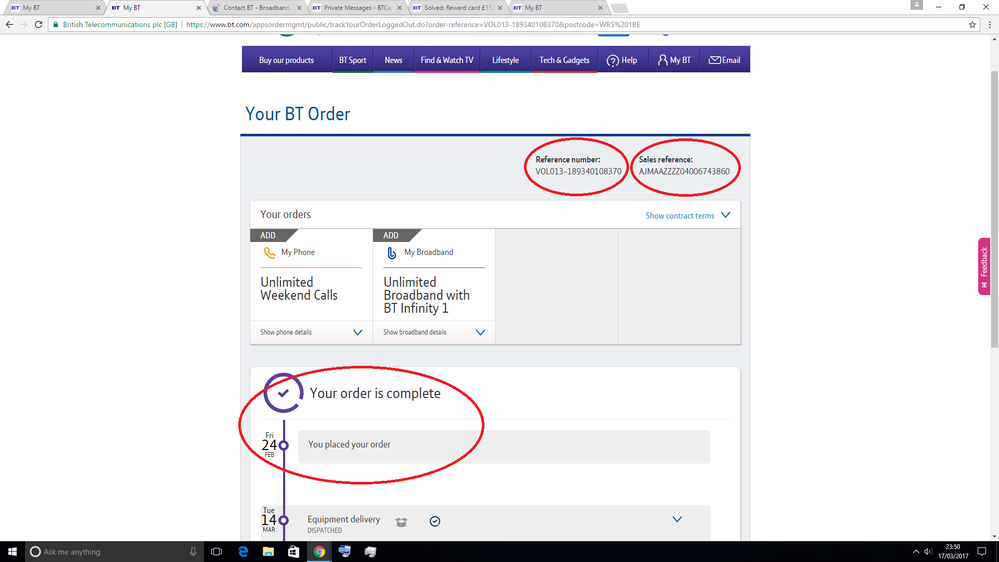Go back using browser back arrow

(9, 24)
